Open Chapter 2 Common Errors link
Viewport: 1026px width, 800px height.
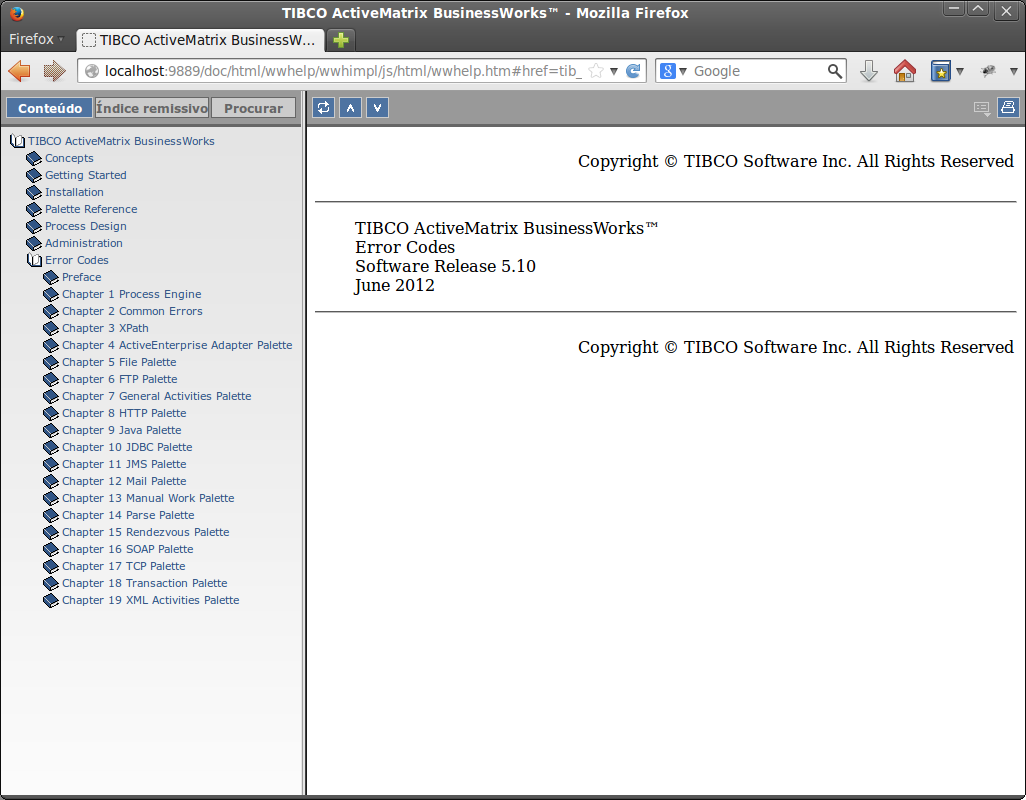[132, 311]
